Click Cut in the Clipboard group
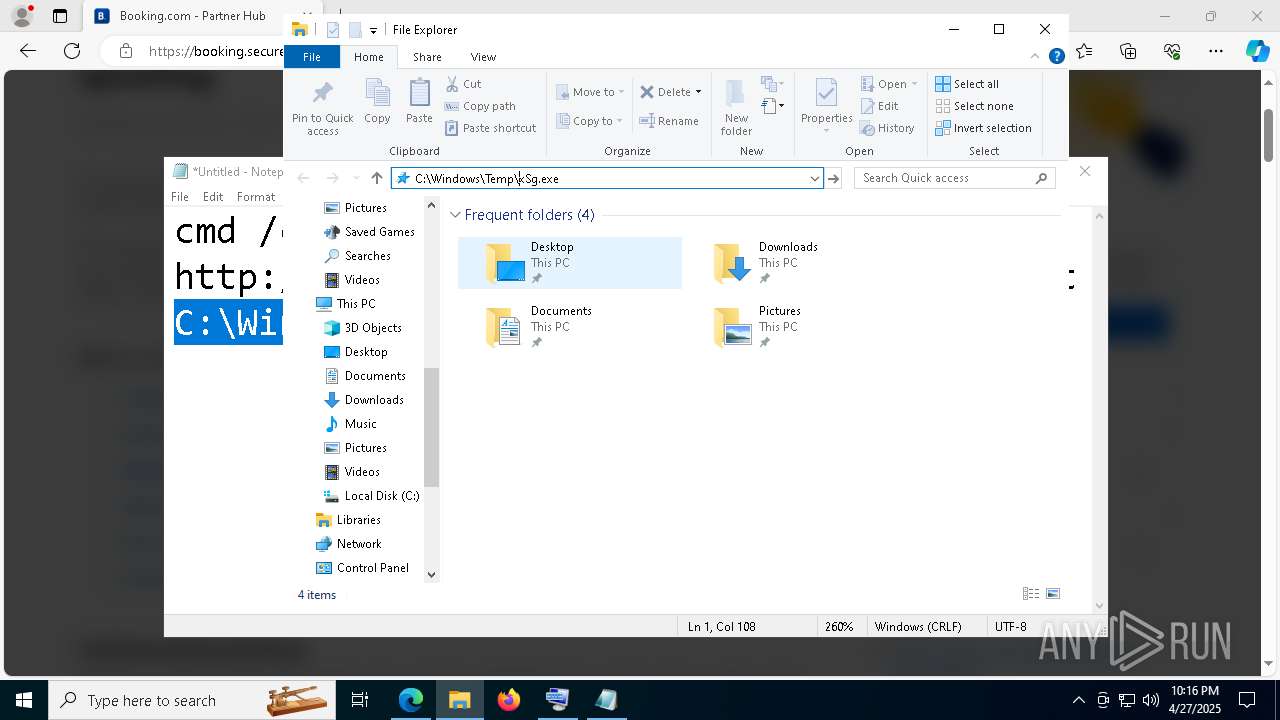Screen dimensions: 1280x720 click(x=463, y=84)
